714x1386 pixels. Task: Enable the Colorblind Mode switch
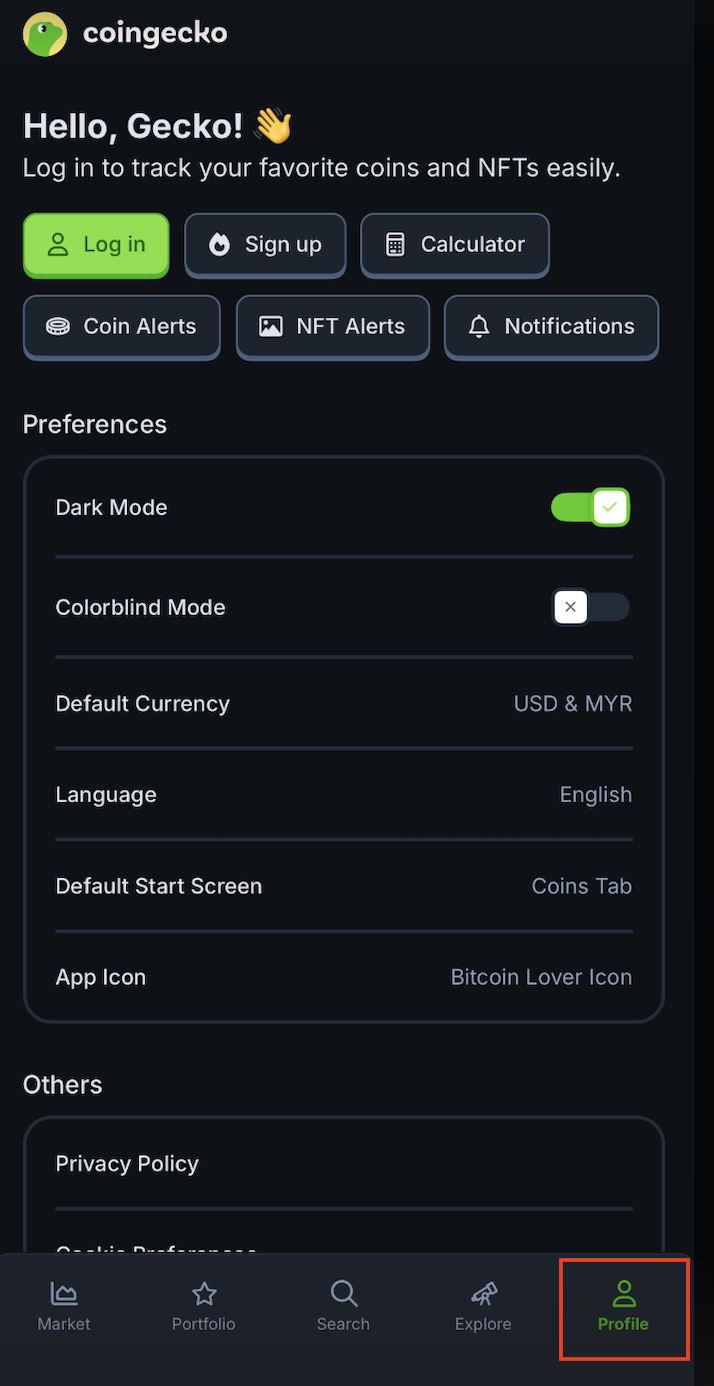pyautogui.click(x=590, y=607)
